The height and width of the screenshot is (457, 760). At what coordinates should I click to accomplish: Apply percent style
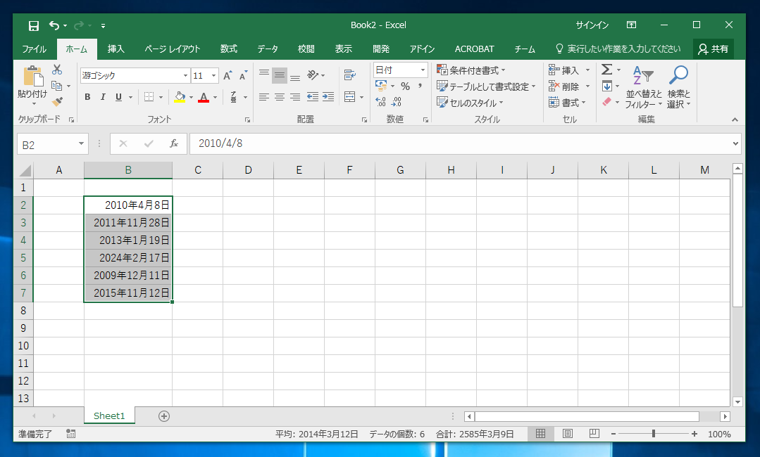405,86
